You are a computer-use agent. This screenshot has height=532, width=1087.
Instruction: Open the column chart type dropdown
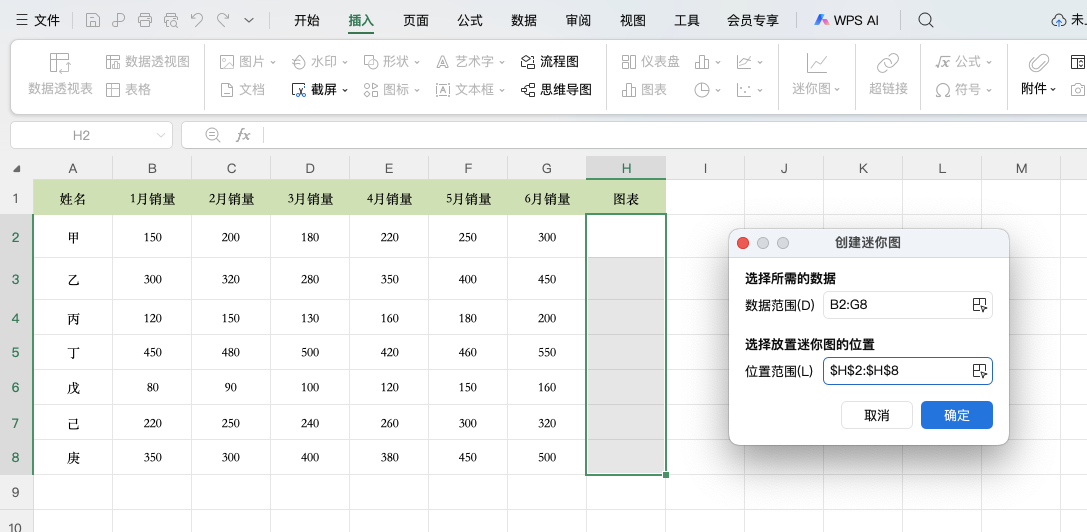pos(708,62)
